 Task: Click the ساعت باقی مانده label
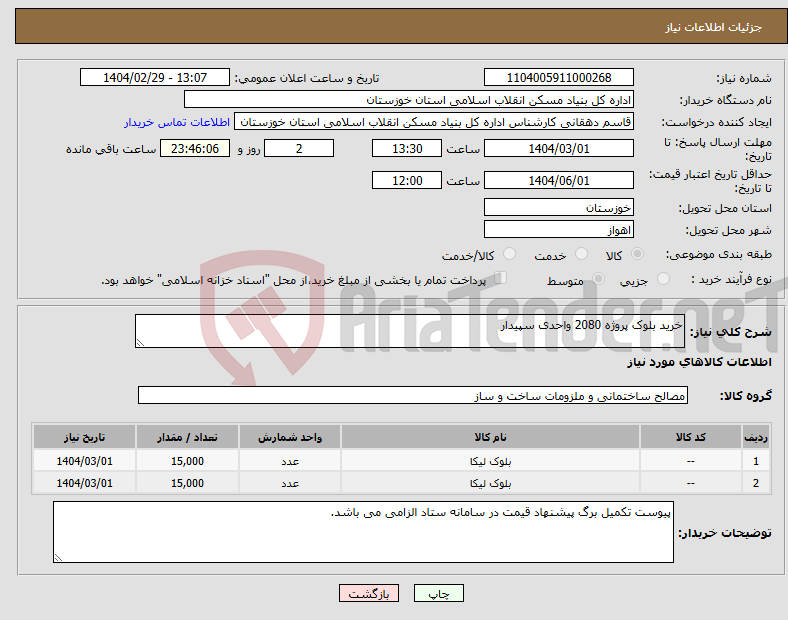click(x=111, y=149)
